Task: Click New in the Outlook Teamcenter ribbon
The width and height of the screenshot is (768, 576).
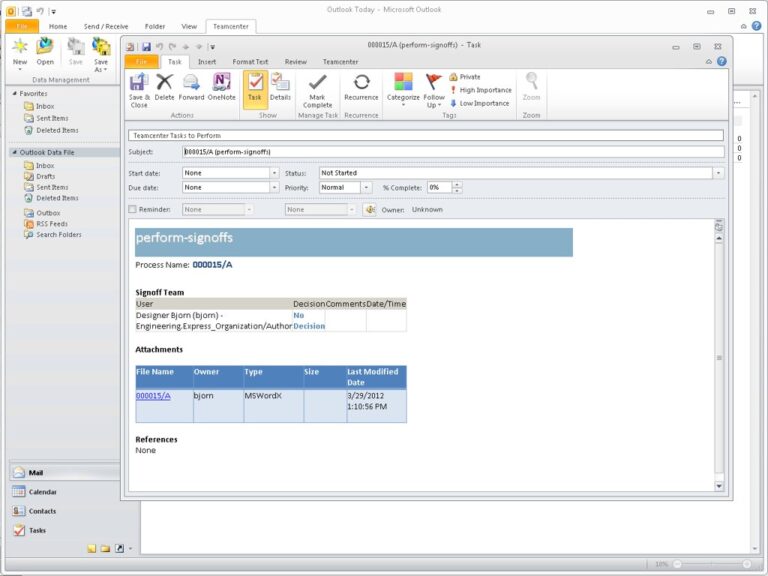Action: tap(20, 53)
